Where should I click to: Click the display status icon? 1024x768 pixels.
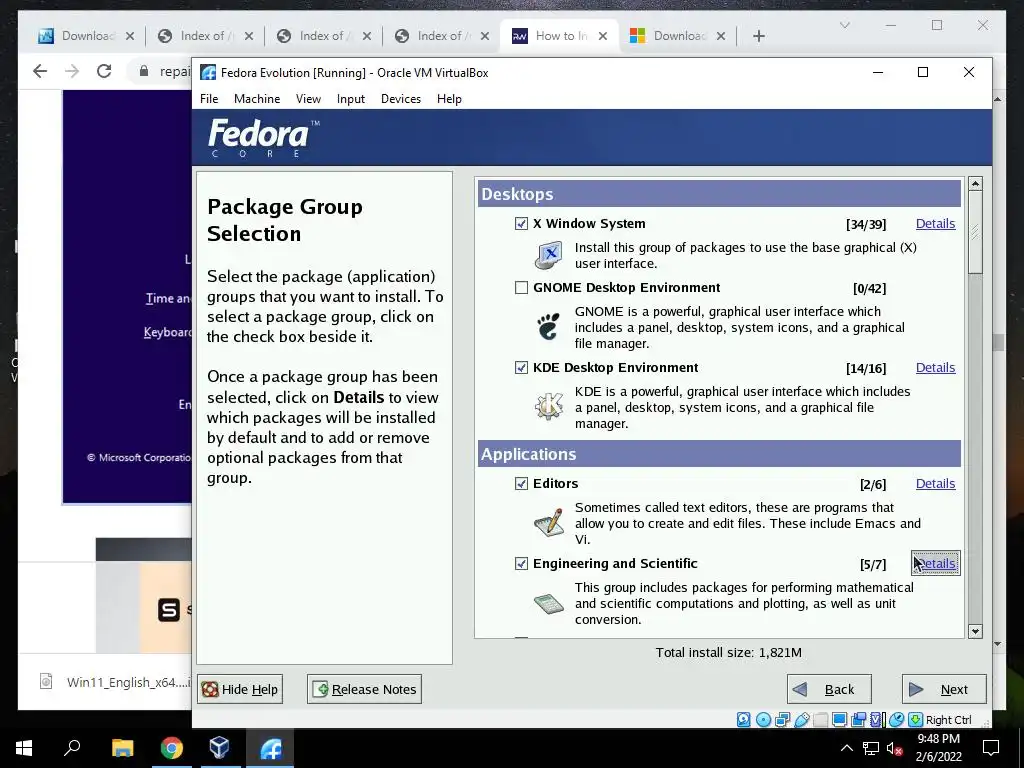pos(840,720)
